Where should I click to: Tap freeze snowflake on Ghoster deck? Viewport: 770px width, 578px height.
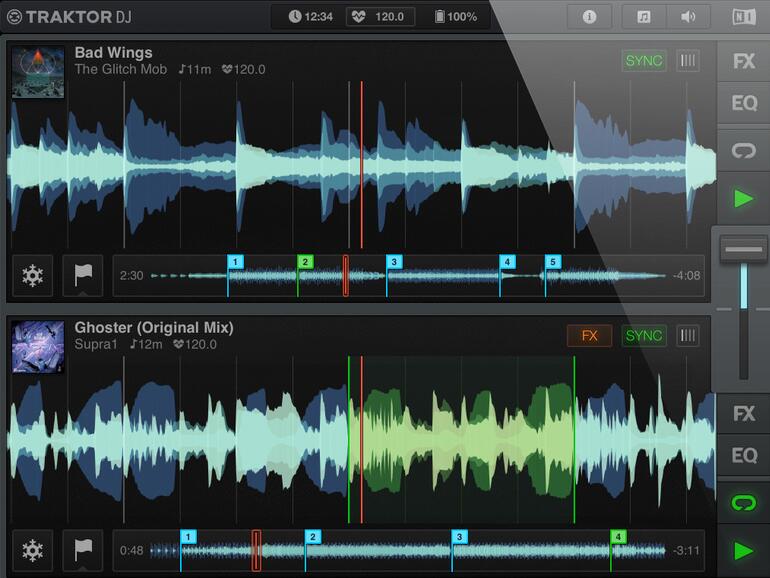point(32,550)
